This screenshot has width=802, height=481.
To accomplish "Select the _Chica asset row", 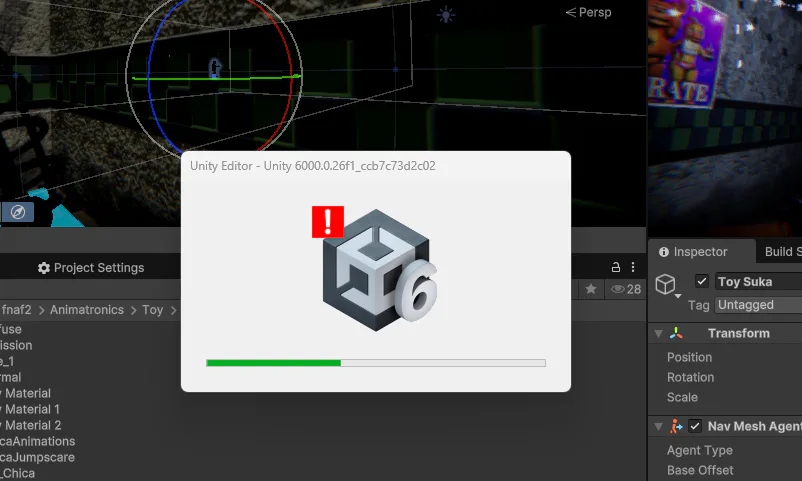I will click(17, 473).
